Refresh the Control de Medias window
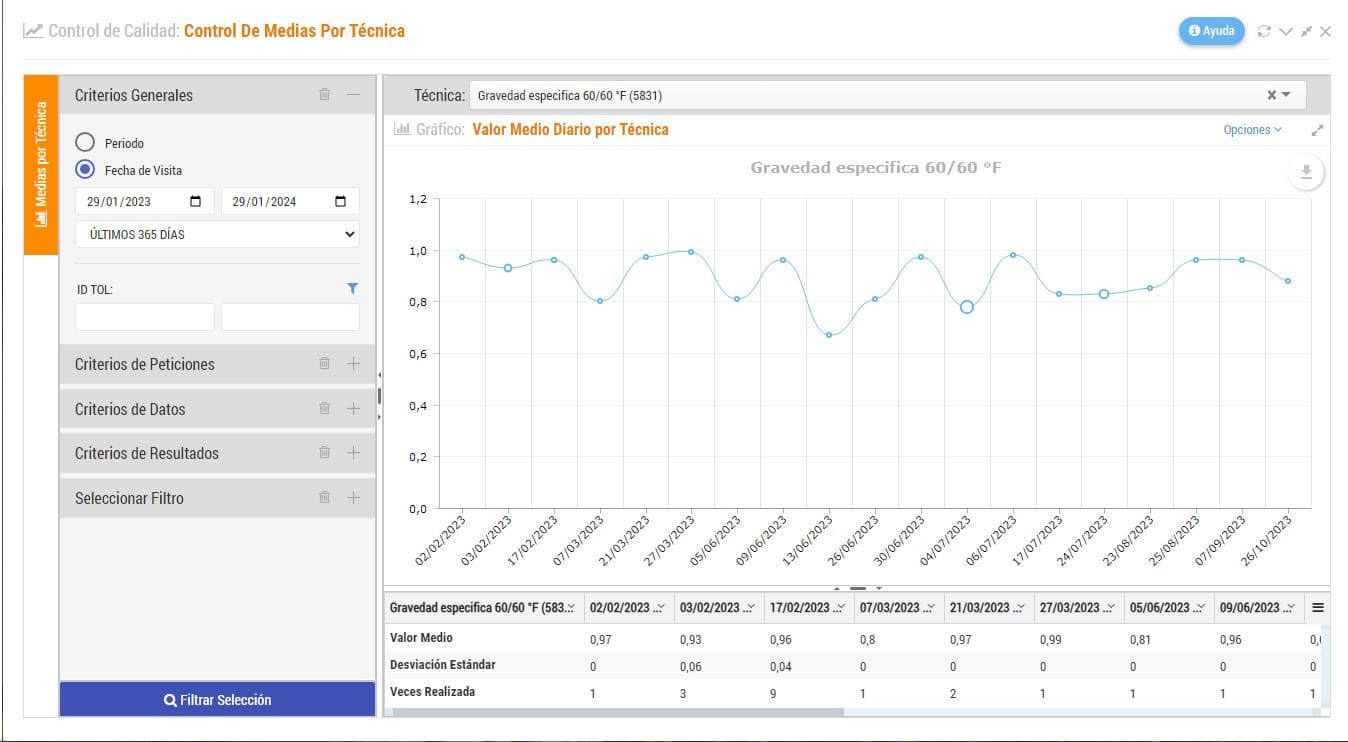This screenshot has height=742, width=1348. click(1264, 31)
